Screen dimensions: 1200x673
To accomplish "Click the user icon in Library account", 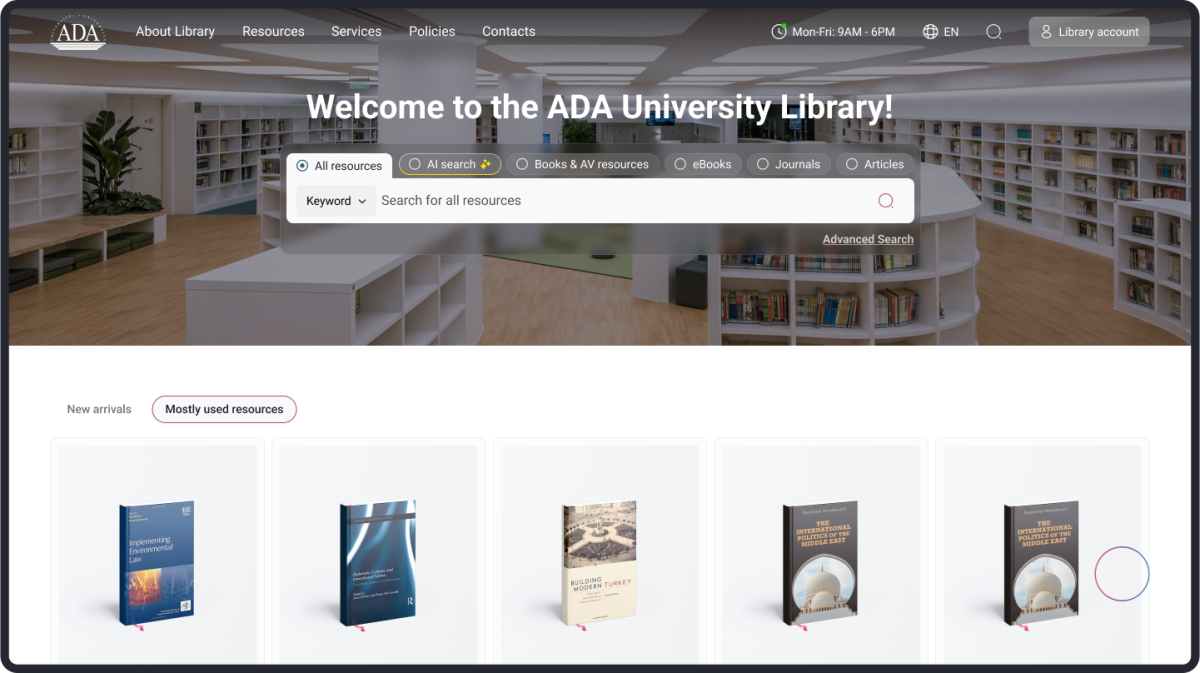I will point(1046,32).
